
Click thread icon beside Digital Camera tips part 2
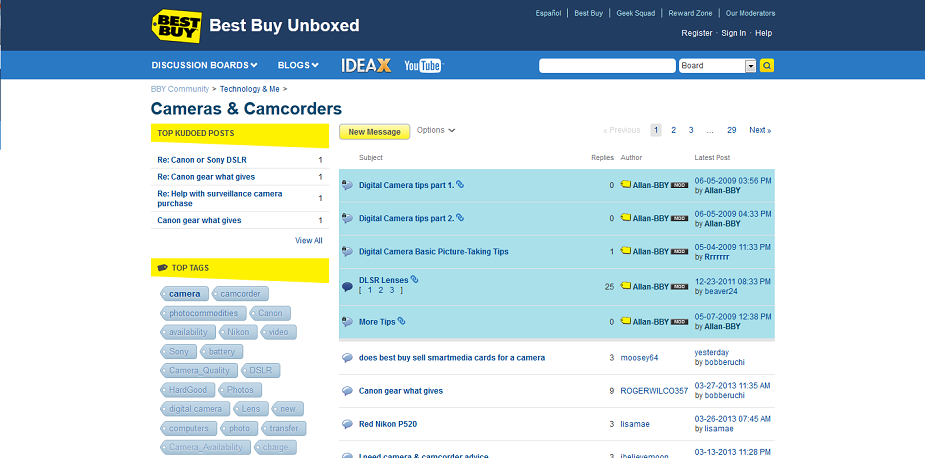(x=347, y=218)
